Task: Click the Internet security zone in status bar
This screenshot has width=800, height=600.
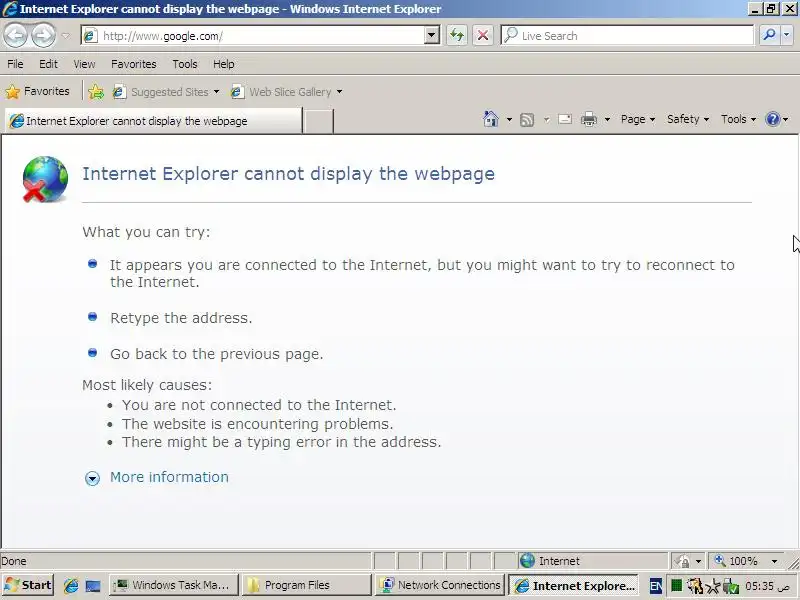Action: (x=592, y=561)
